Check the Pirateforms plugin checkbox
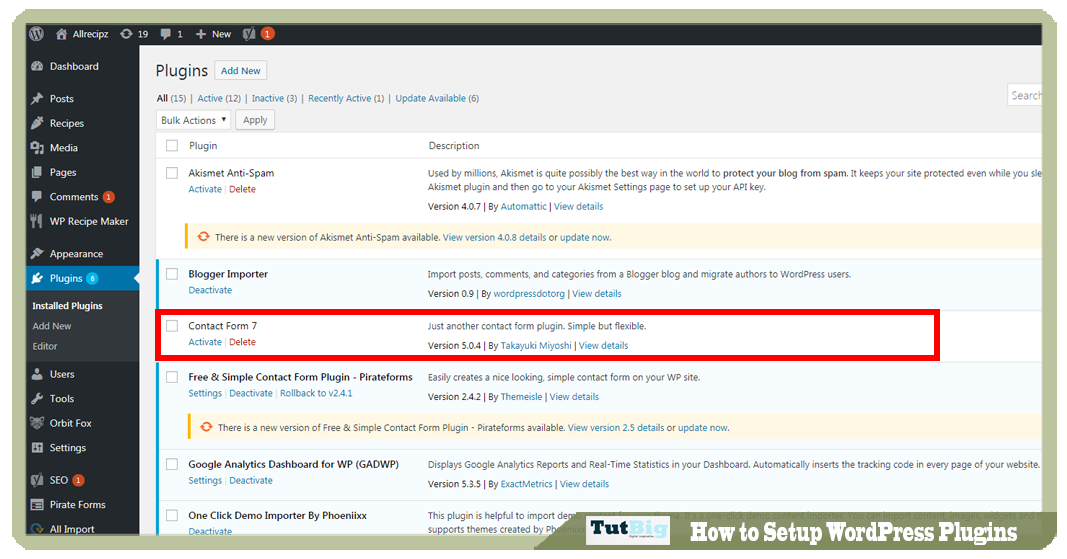This screenshot has width=1067, height=559. tap(172, 377)
